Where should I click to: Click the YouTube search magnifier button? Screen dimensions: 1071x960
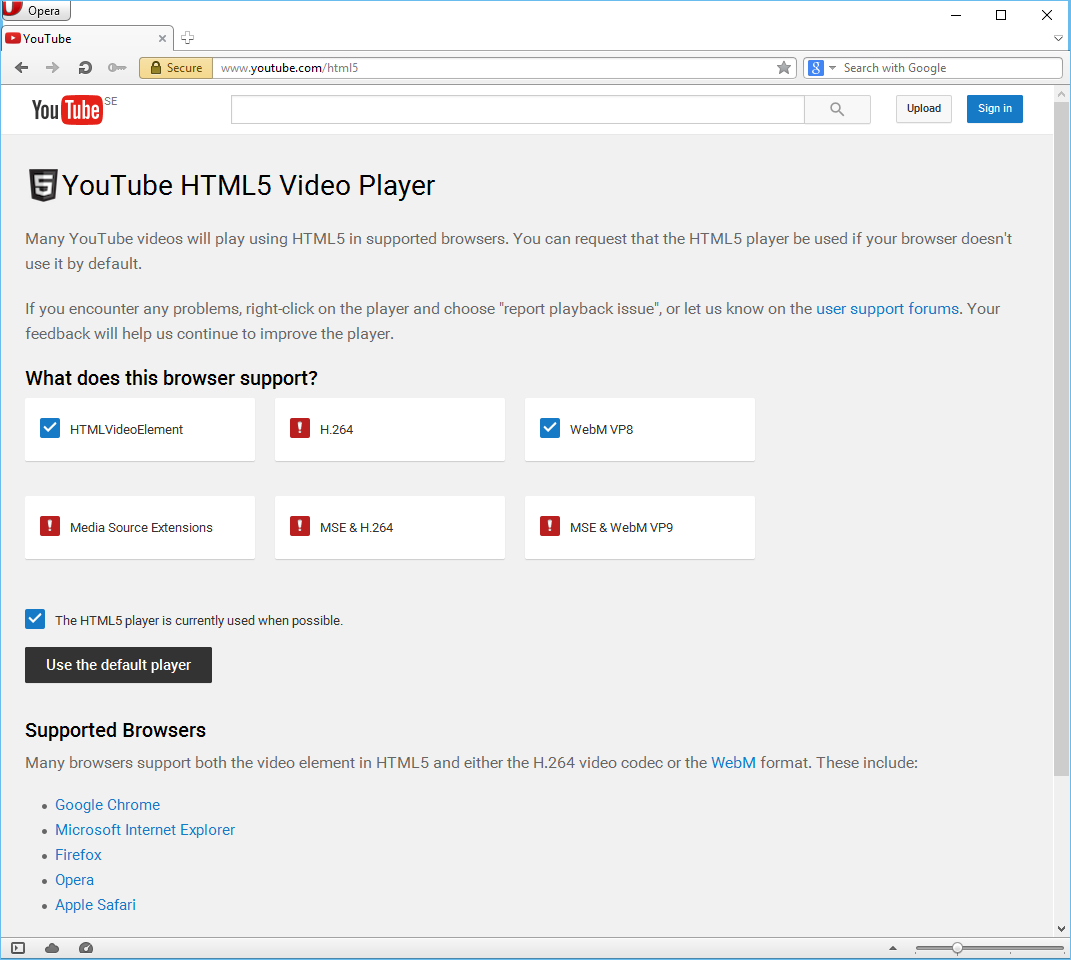click(x=837, y=109)
